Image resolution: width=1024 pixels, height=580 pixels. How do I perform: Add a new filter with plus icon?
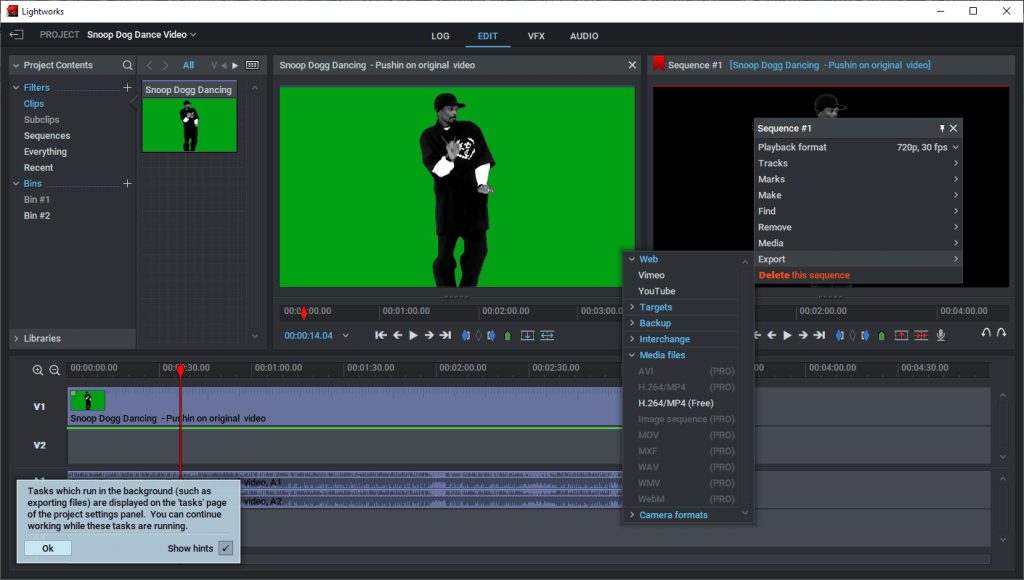[x=127, y=88]
